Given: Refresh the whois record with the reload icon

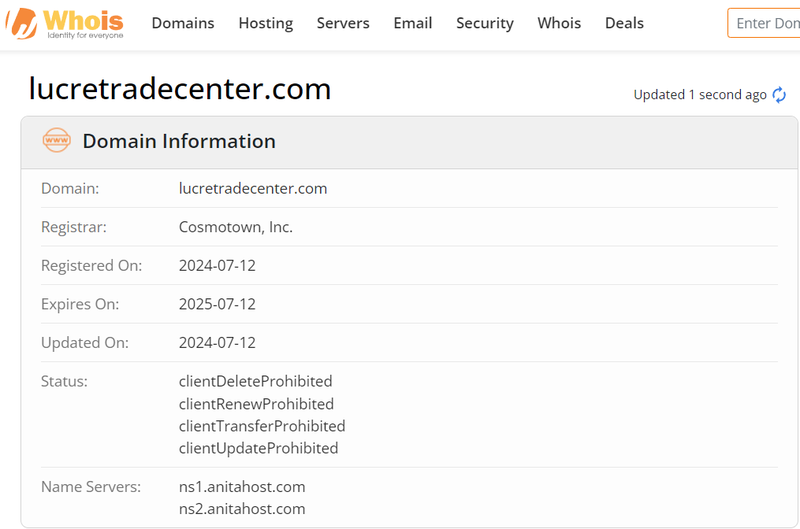Looking at the screenshot, I should 779,95.
